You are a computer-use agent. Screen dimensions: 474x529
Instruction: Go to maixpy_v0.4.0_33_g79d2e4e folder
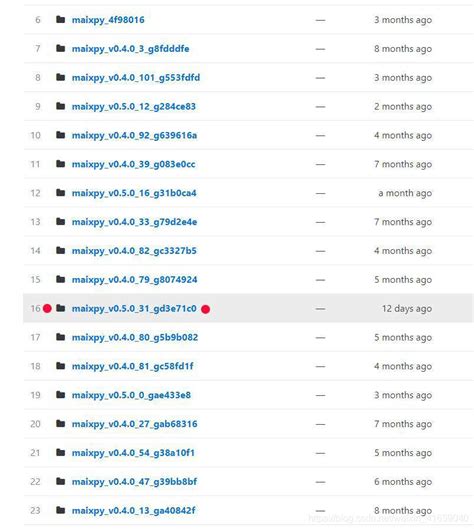[x=134, y=222]
